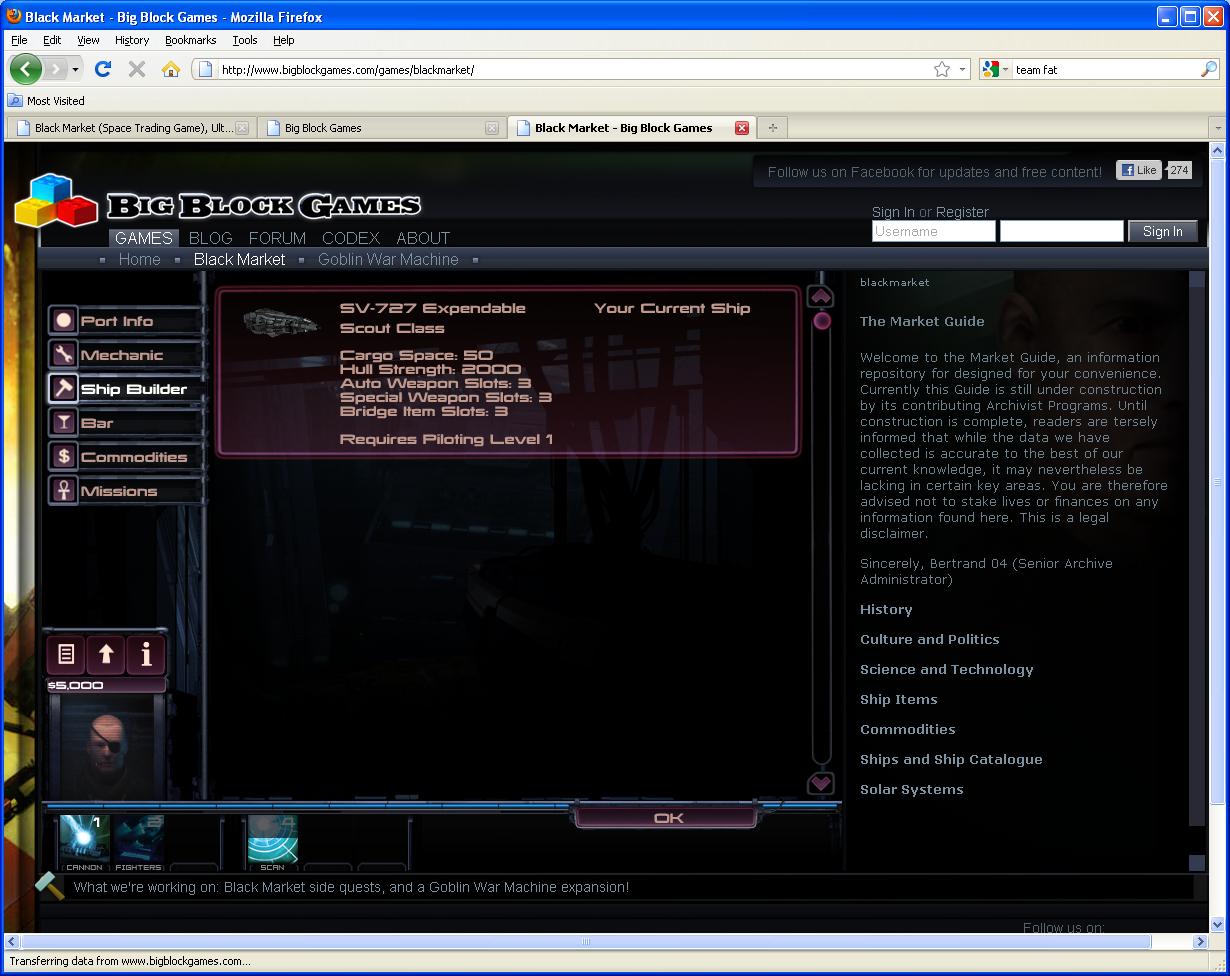
Task: Open the Port Info panel
Action: pos(116,321)
